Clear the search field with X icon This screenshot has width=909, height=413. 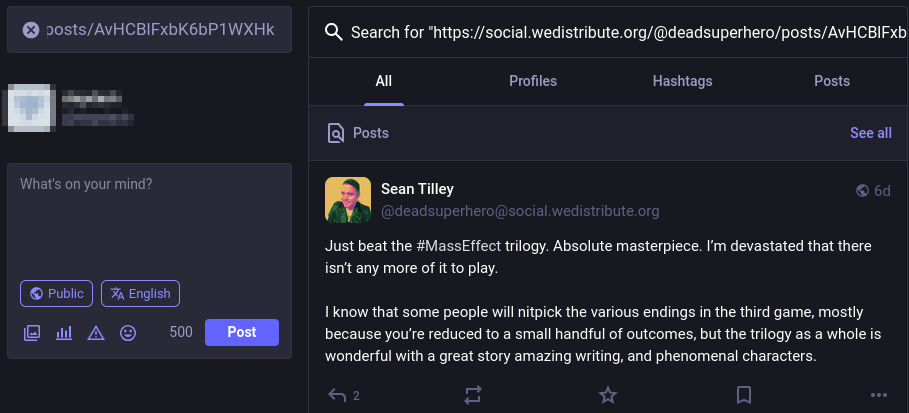tap(31, 30)
